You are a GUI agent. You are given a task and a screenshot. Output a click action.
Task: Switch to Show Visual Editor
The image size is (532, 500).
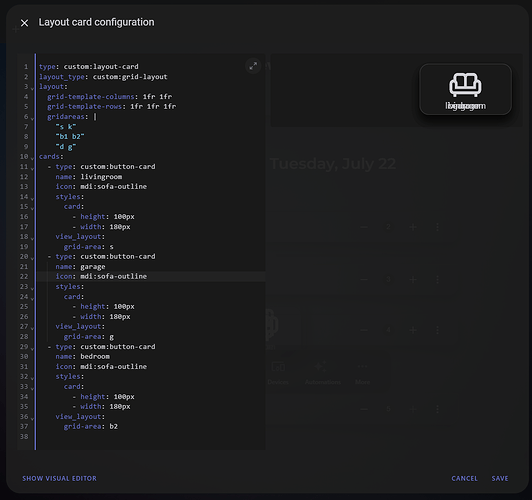coord(59,478)
